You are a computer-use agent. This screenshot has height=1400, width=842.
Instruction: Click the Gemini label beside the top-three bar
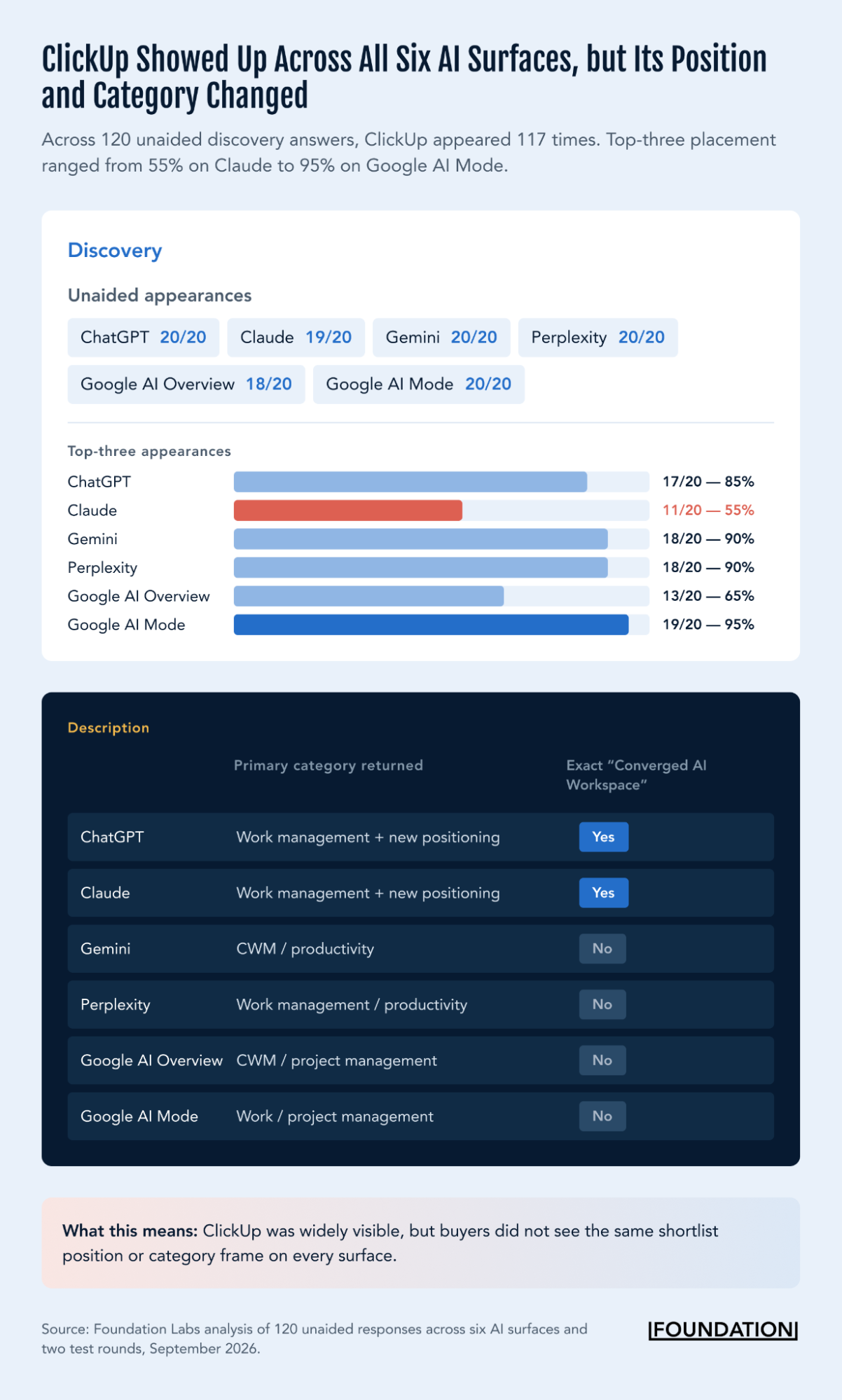point(92,539)
